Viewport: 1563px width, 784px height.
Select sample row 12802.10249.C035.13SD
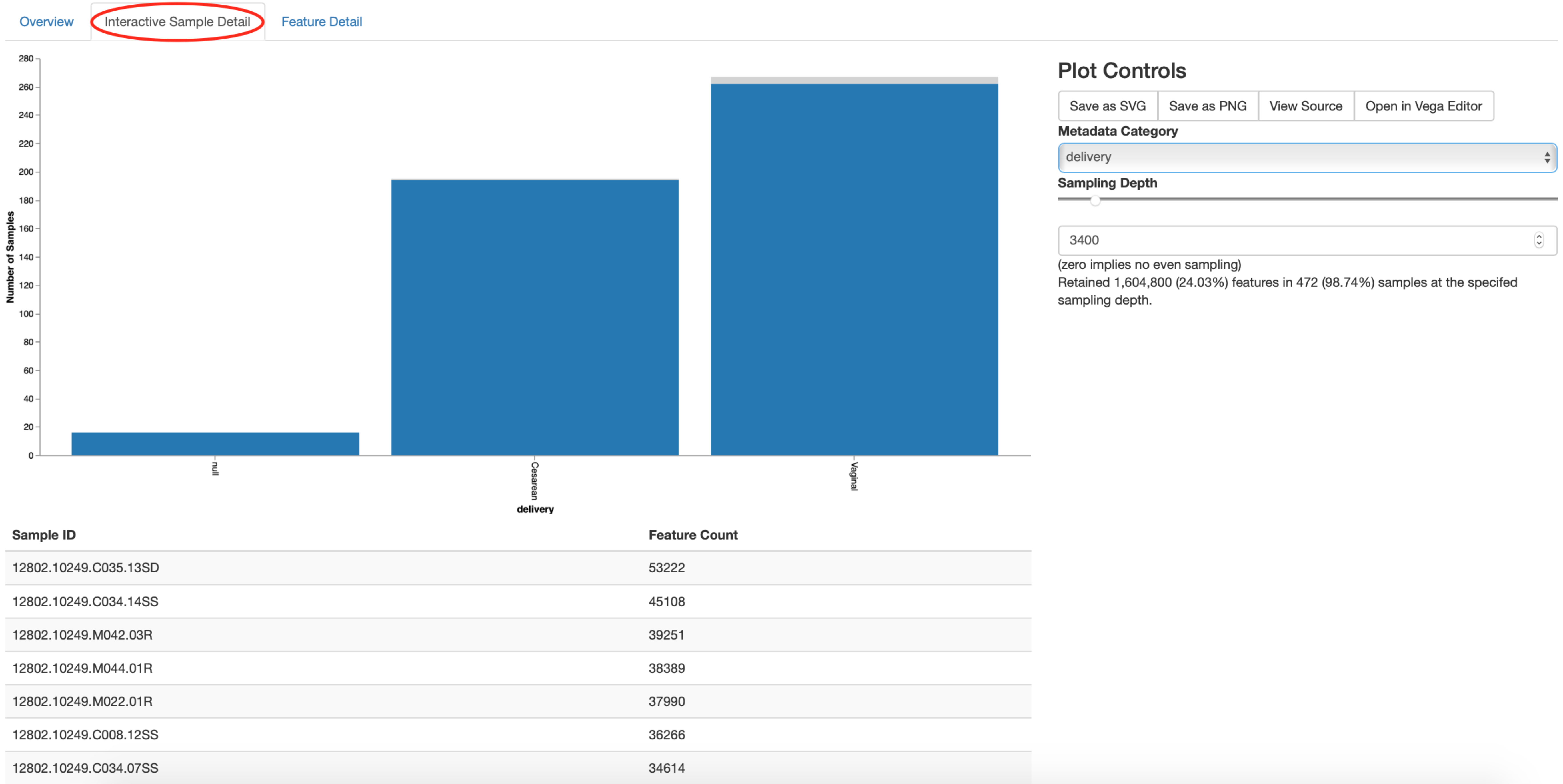[85, 568]
